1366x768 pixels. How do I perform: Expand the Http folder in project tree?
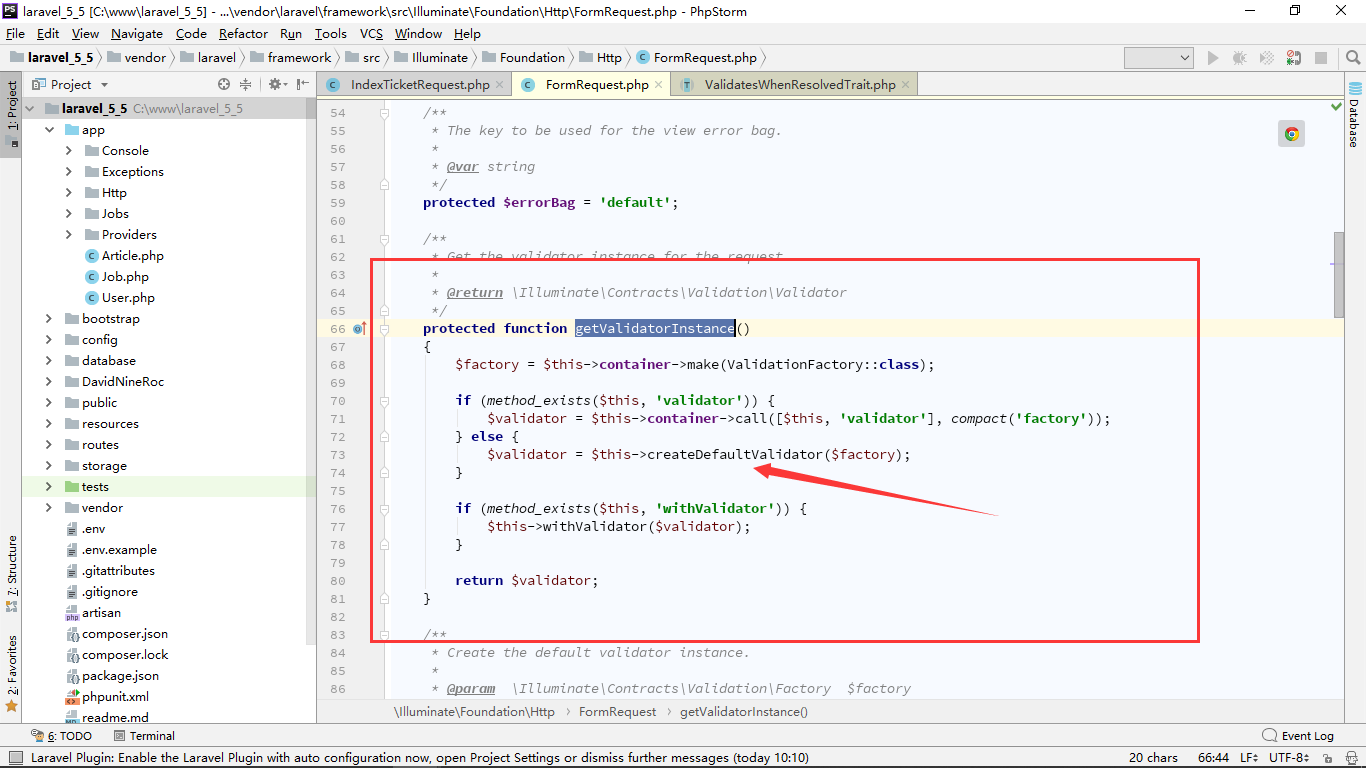click(x=69, y=193)
